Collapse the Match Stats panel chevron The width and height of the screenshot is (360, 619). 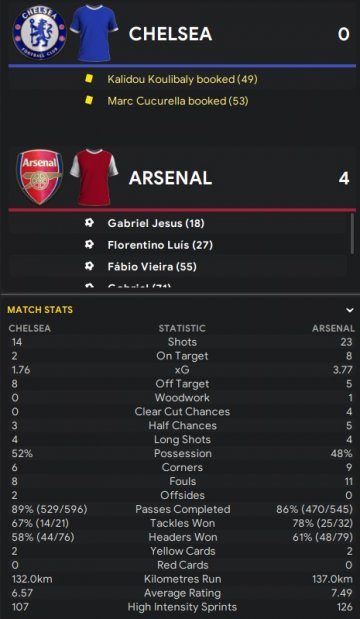pyautogui.click(x=349, y=310)
